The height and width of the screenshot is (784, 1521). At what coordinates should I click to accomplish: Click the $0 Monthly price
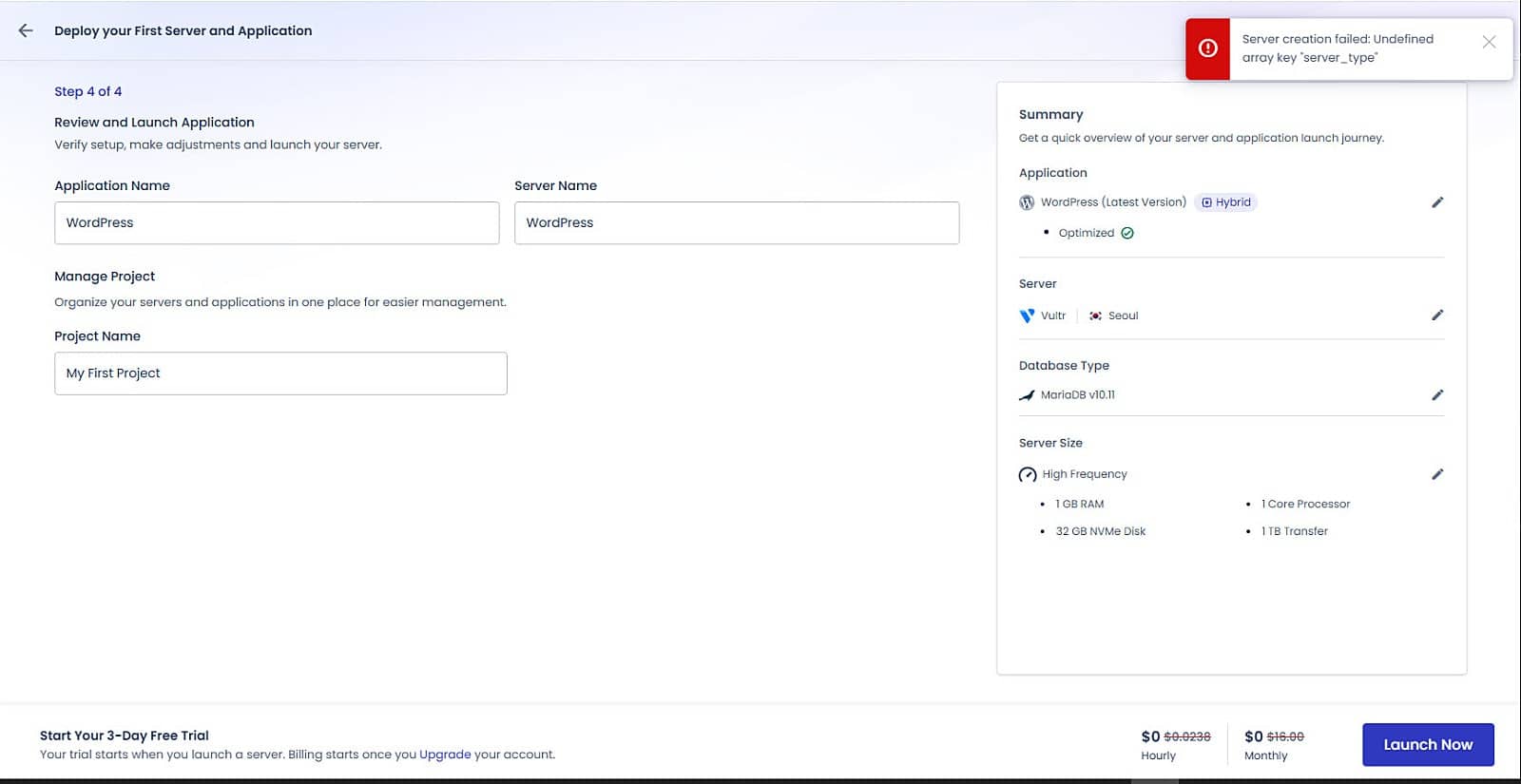pos(1254,736)
